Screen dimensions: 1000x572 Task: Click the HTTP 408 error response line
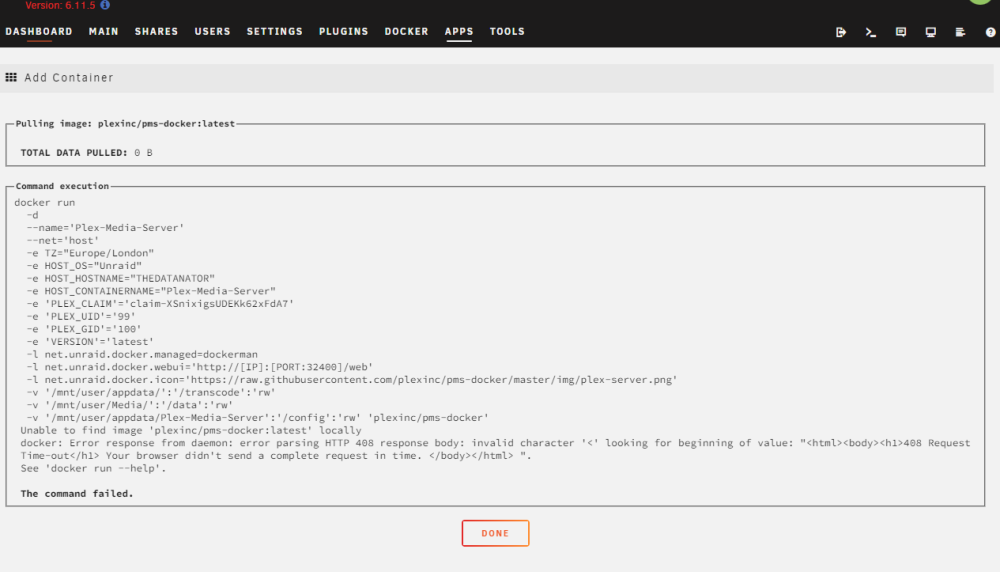(495, 449)
